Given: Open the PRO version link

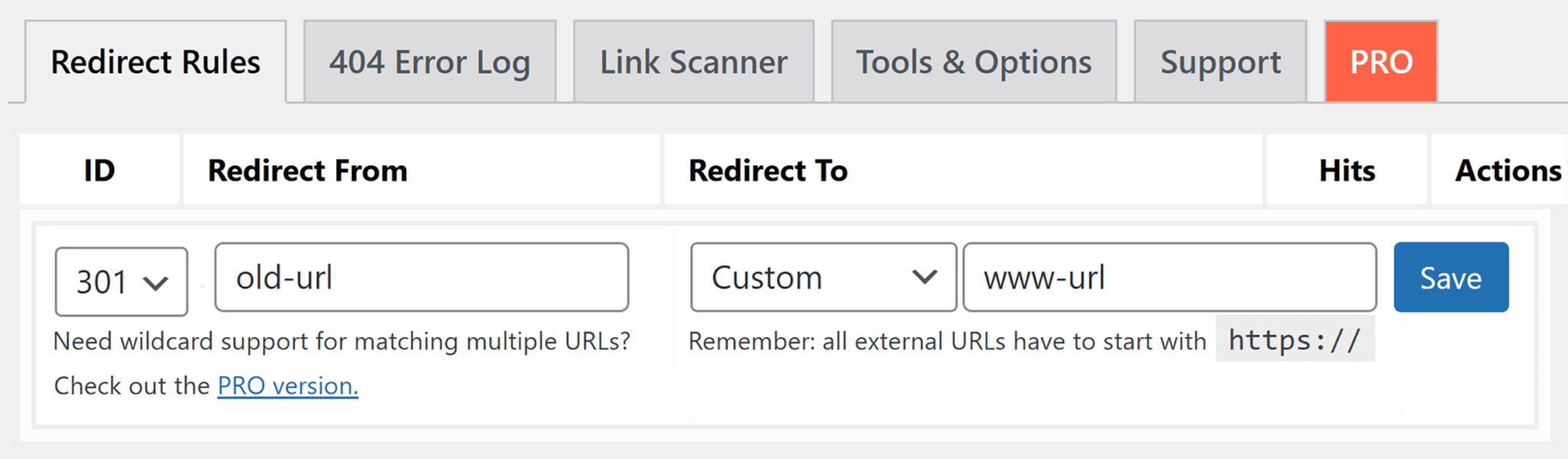Looking at the screenshot, I should (287, 386).
